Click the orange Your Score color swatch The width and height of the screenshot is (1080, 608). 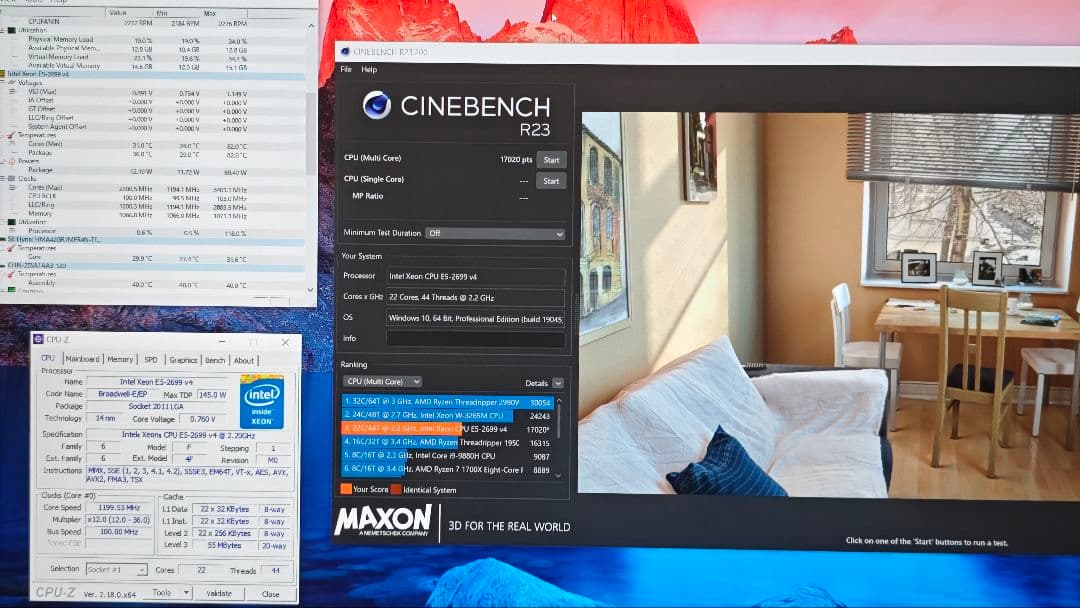tap(345, 489)
